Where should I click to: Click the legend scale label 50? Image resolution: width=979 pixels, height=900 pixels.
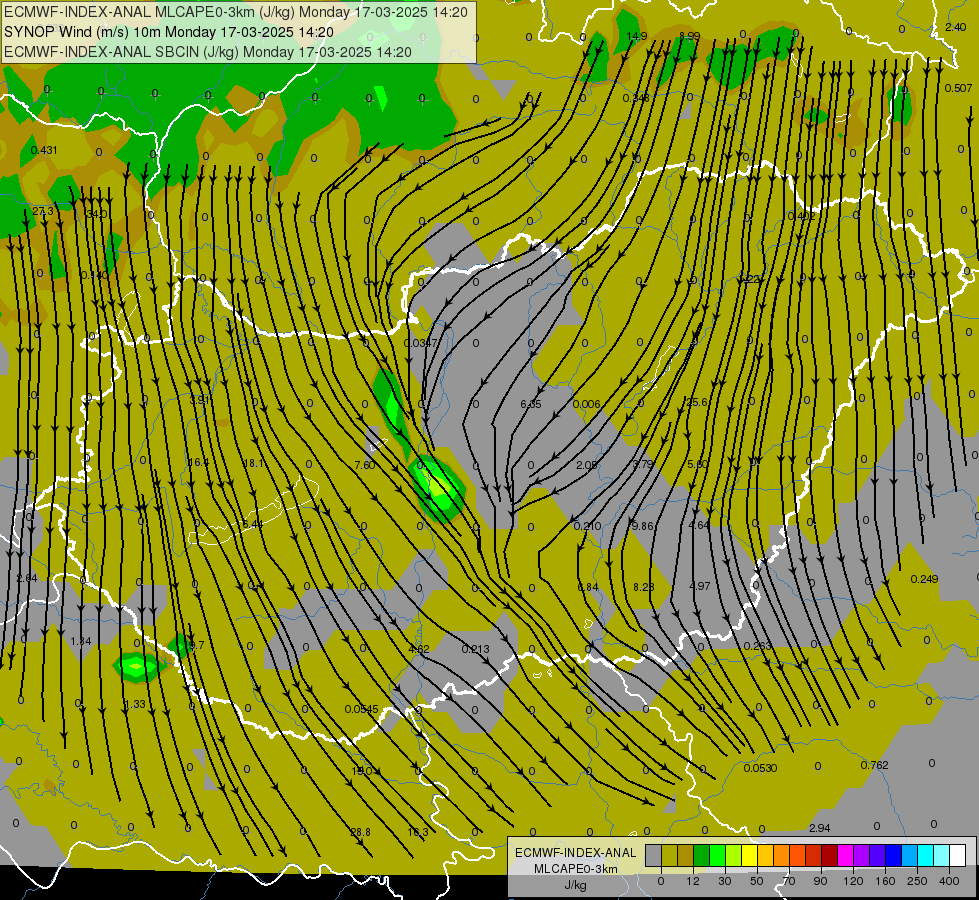(x=757, y=881)
